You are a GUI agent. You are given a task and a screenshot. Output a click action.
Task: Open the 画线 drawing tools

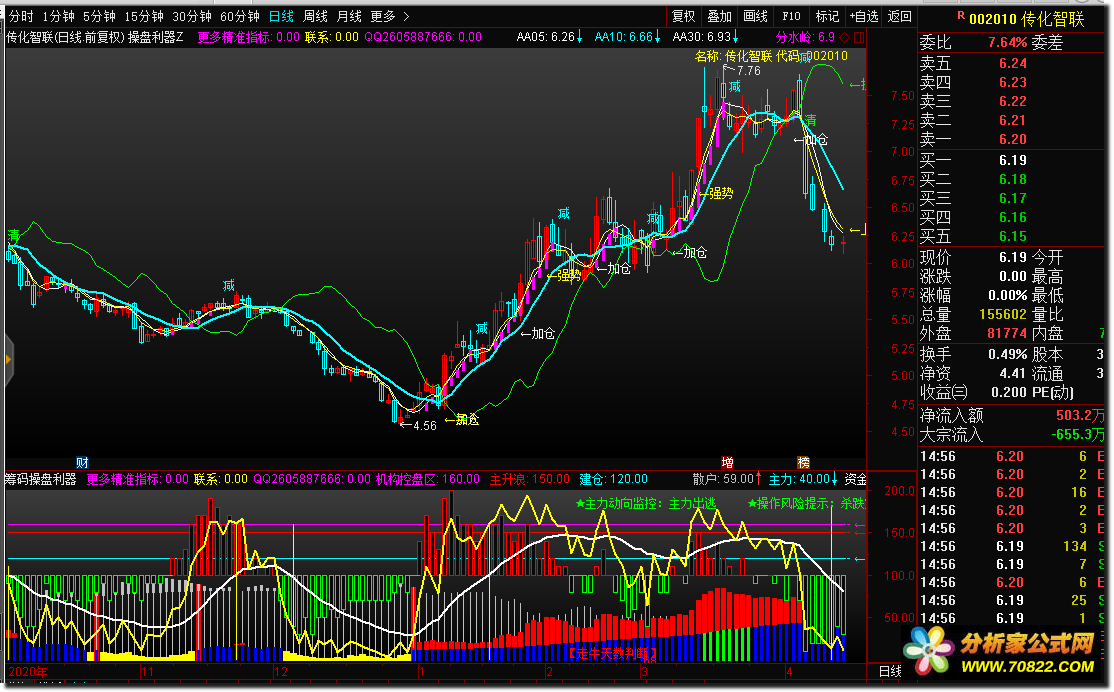(x=755, y=16)
